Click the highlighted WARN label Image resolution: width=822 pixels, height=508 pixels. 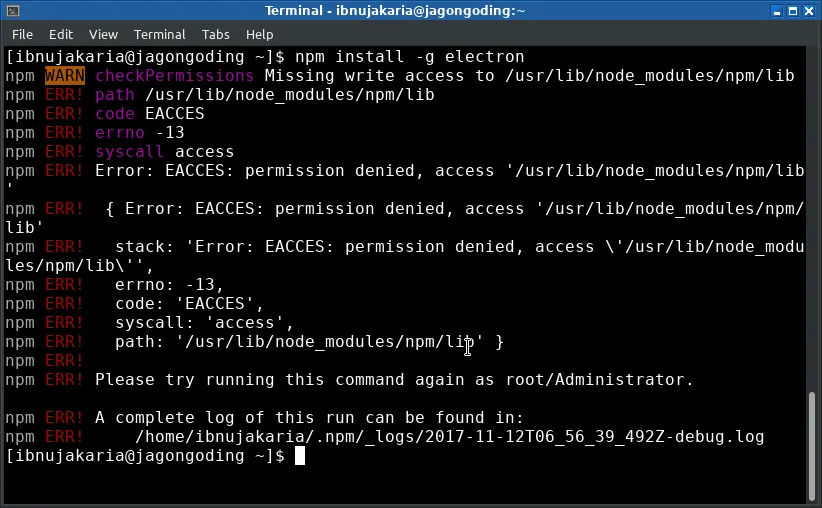pos(65,75)
